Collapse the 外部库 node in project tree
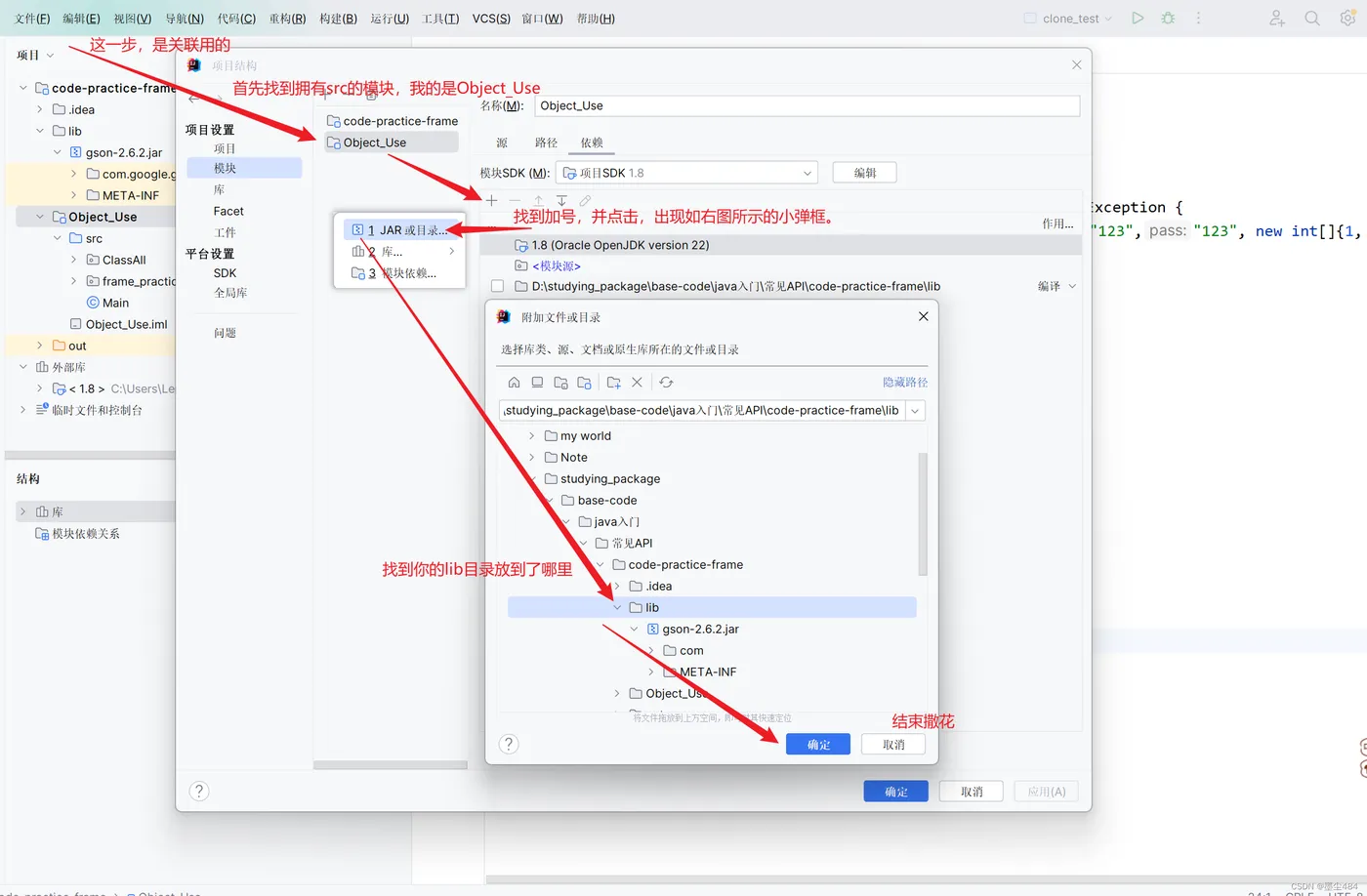 coord(23,367)
